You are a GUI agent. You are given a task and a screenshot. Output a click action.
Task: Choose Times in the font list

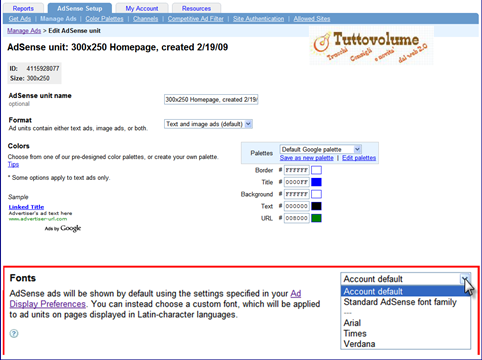tap(406, 333)
